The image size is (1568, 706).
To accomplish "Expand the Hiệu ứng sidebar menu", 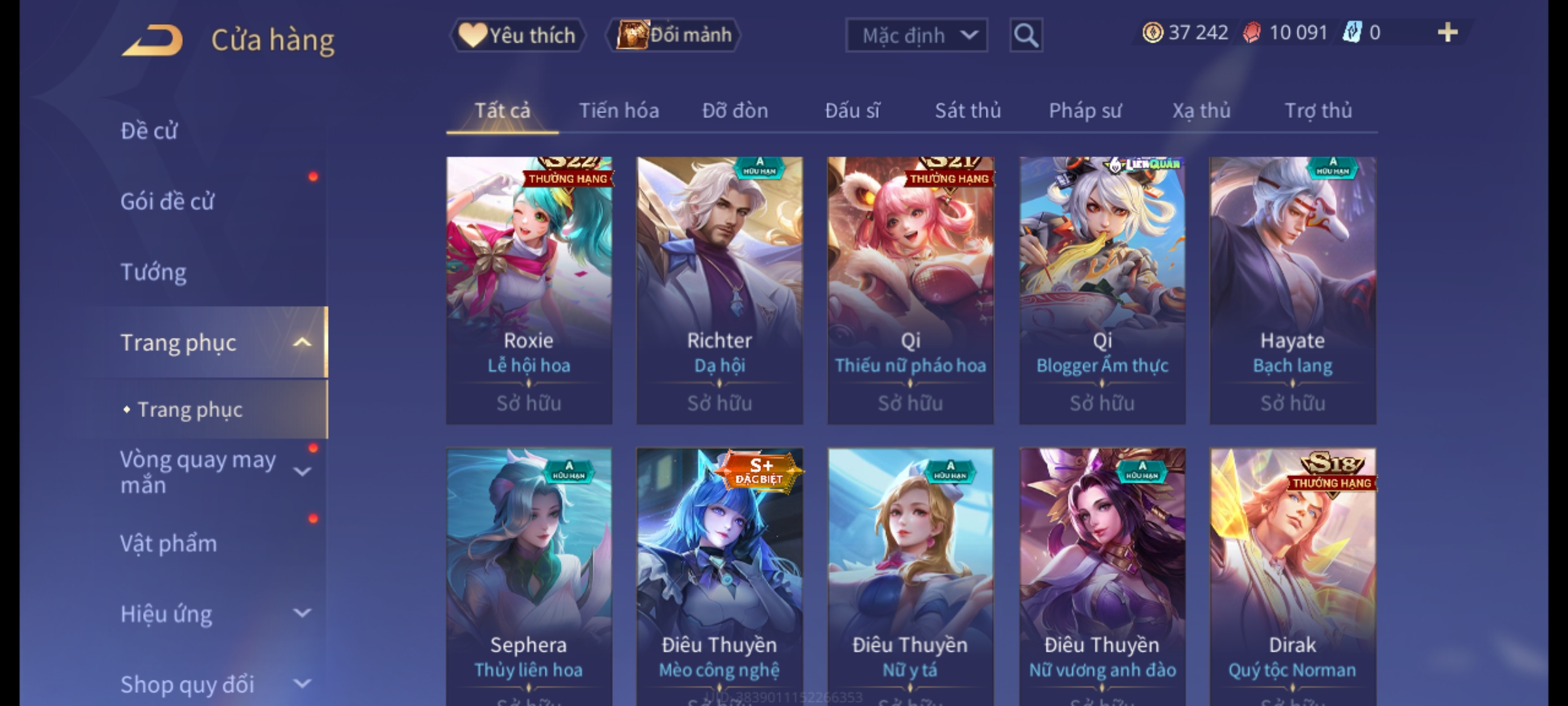I will coord(302,613).
